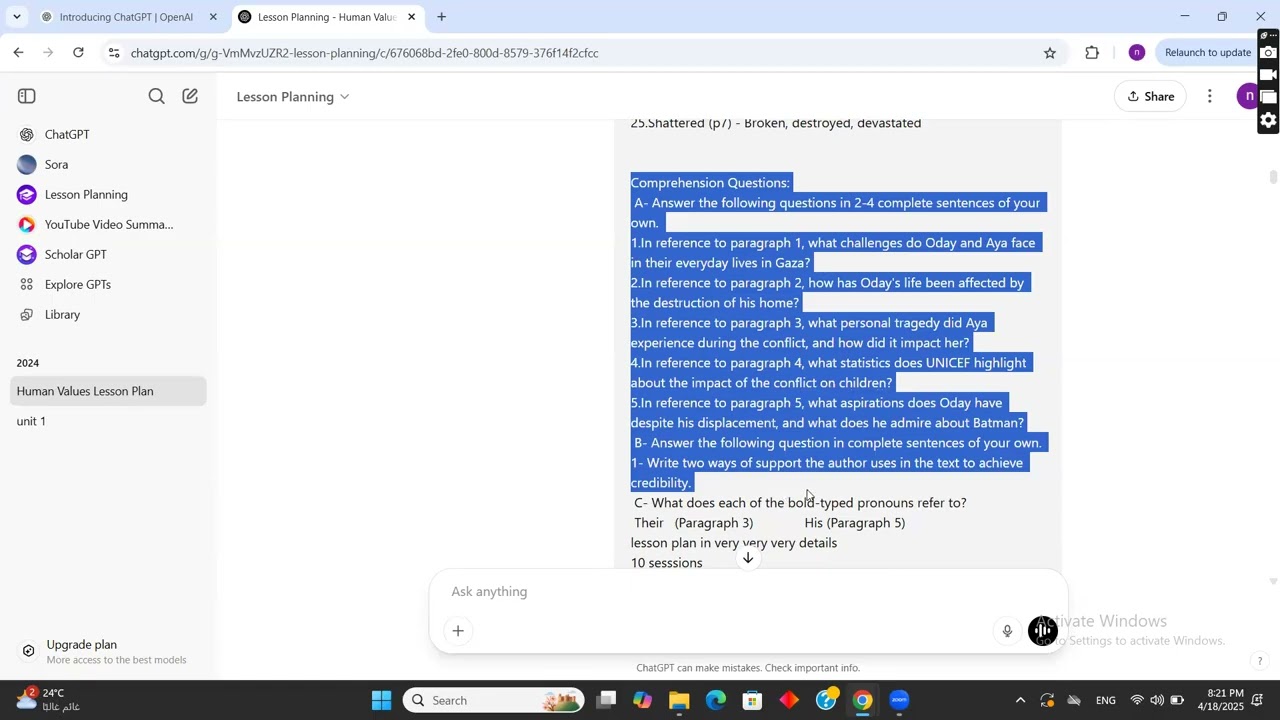Open the Windows Start menu
Viewport: 1280px width, 720px height.
coord(381,700)
